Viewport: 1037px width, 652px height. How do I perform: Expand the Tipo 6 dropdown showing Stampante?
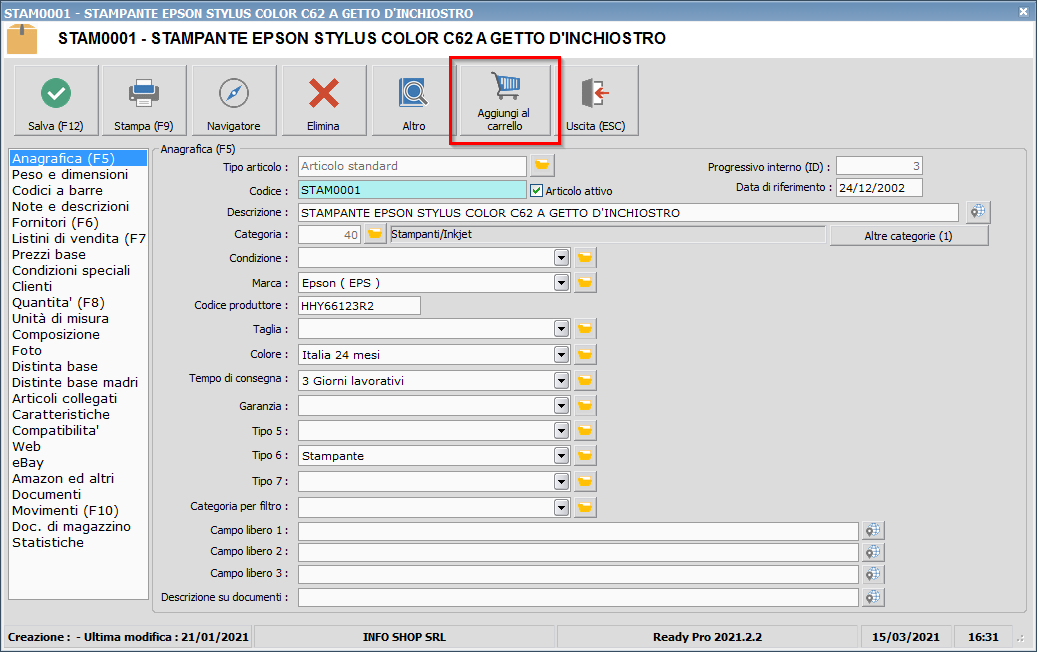point(561,456)
